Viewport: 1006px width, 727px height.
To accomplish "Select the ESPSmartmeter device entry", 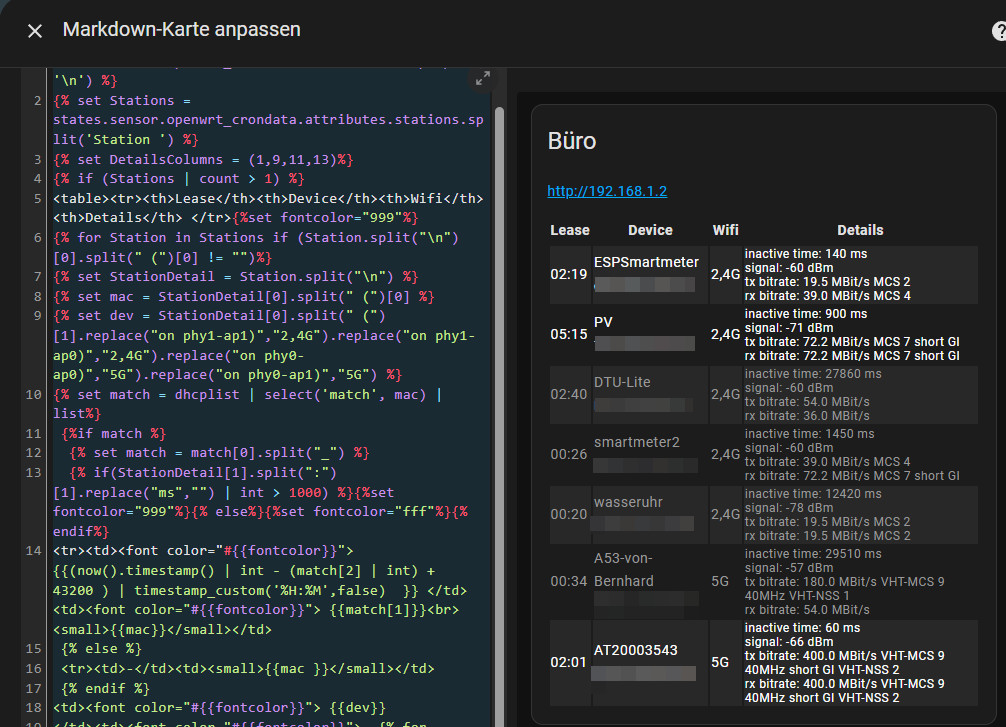I will coord(646,262).
